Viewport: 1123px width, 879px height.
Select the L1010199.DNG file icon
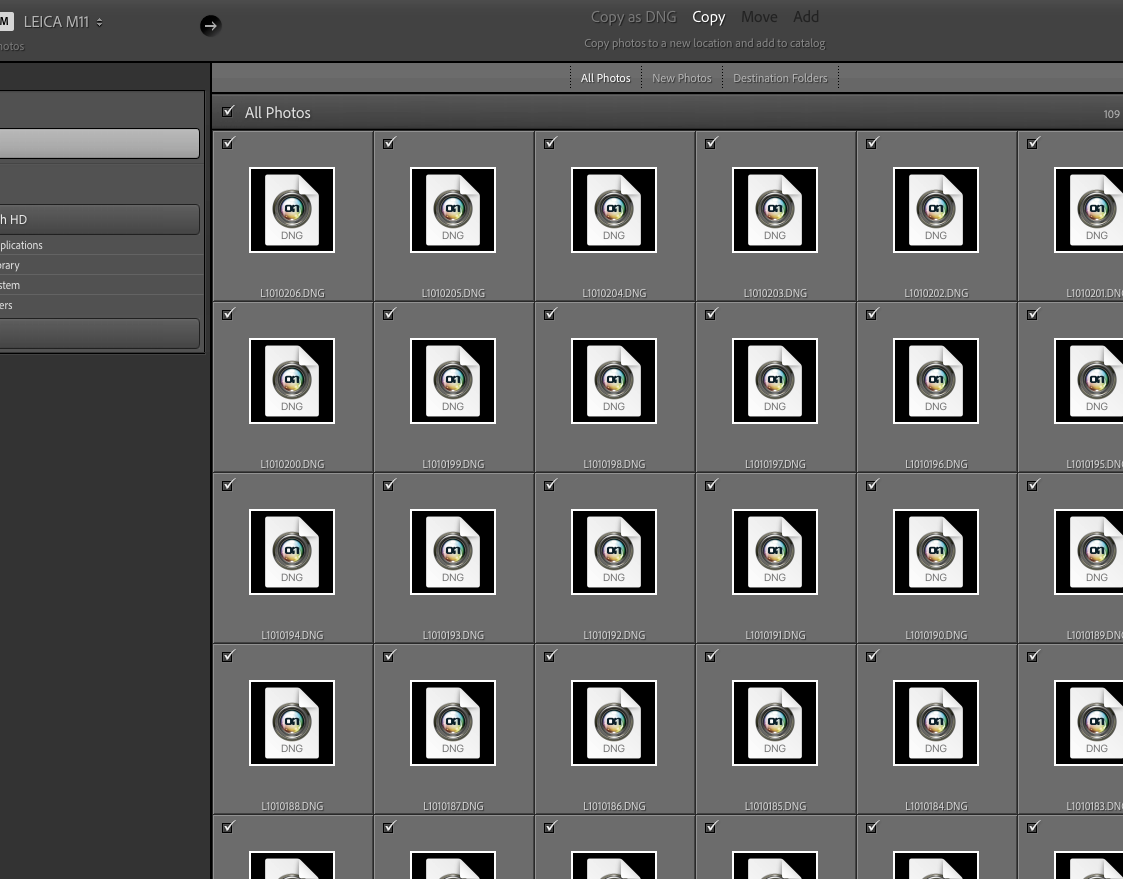pyautogui.click(x=453, y=381)
